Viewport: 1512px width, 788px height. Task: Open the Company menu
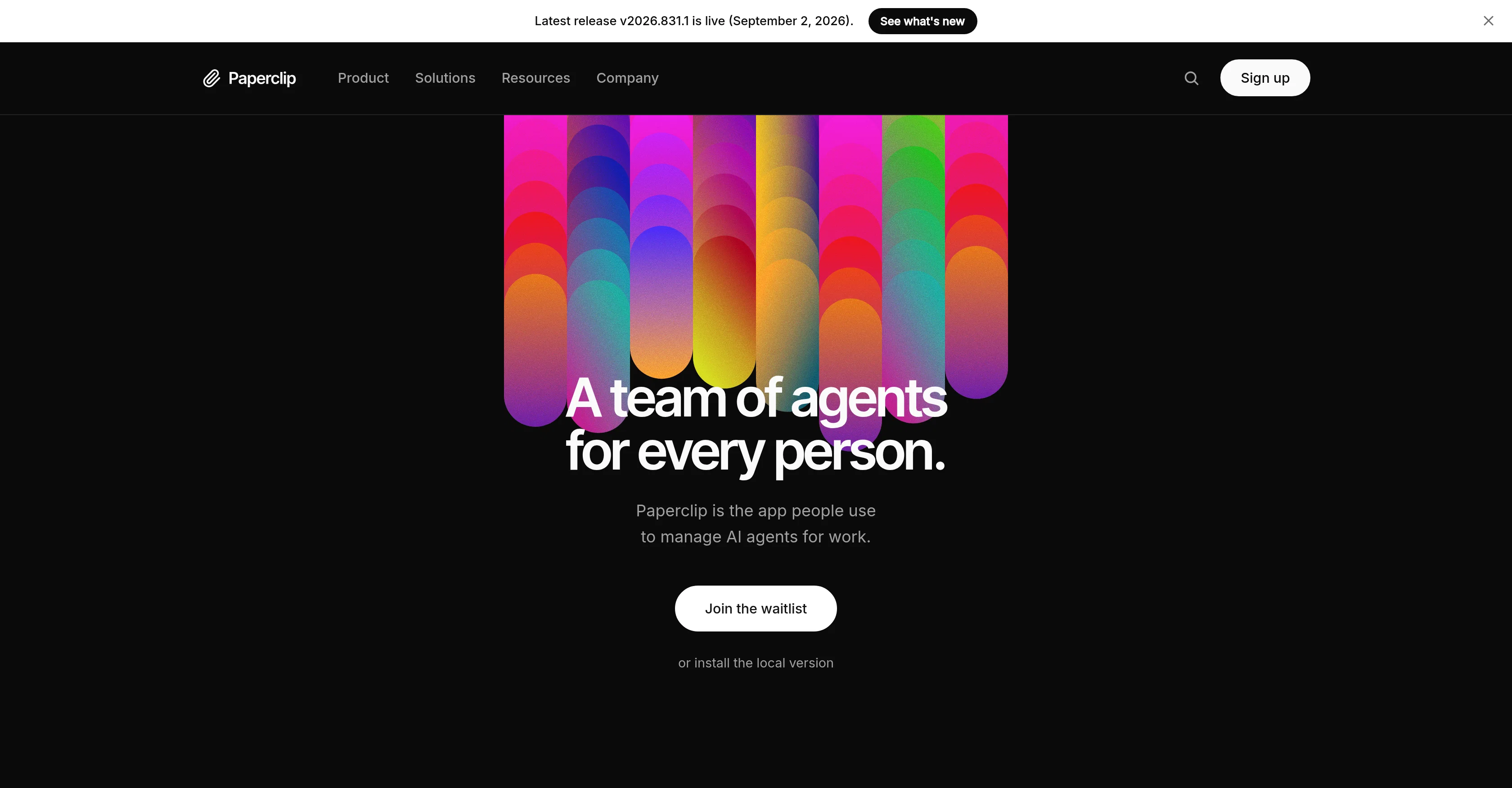click(627, 78)
